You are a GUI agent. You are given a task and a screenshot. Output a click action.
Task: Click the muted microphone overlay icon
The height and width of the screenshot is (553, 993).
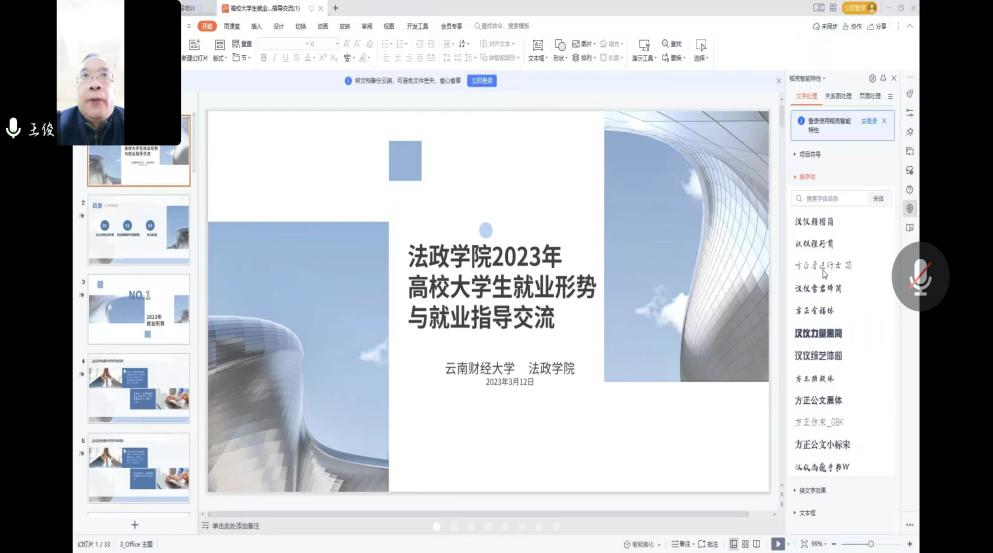click(920, 277)
